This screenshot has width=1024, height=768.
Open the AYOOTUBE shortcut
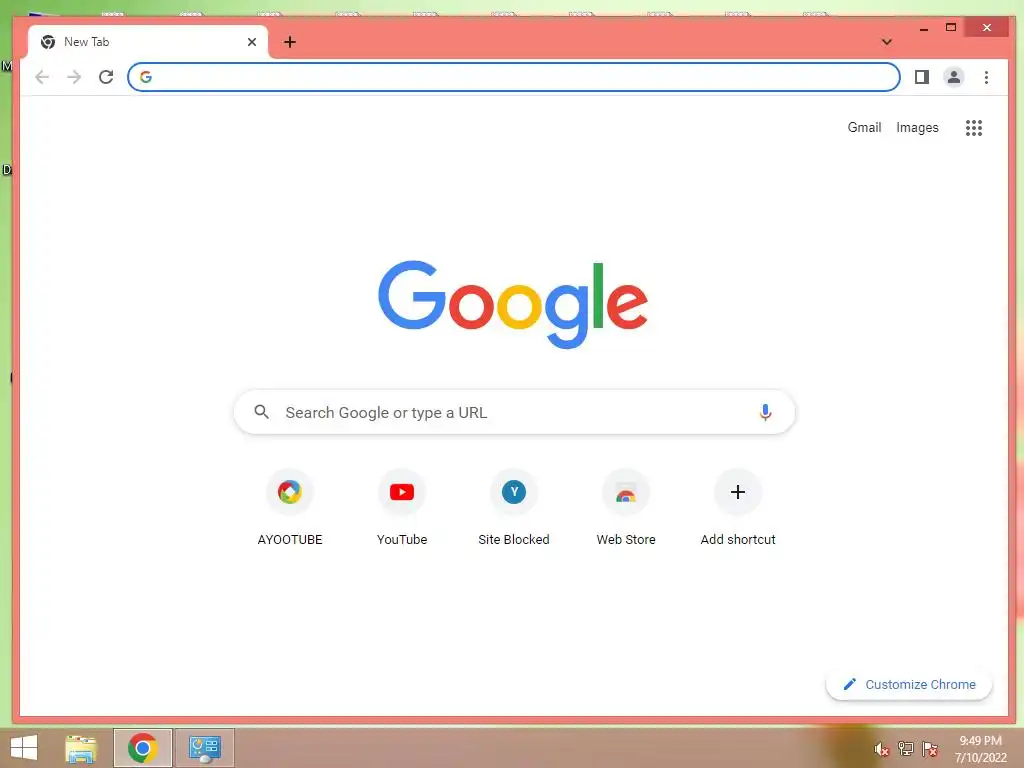pos(289,507)
